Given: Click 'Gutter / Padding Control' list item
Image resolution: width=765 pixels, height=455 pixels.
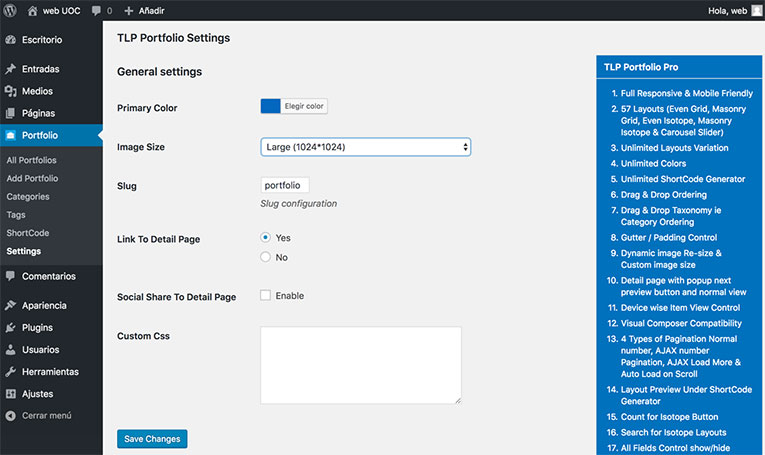Looking at the screenshot, I should tap(669, 237).
